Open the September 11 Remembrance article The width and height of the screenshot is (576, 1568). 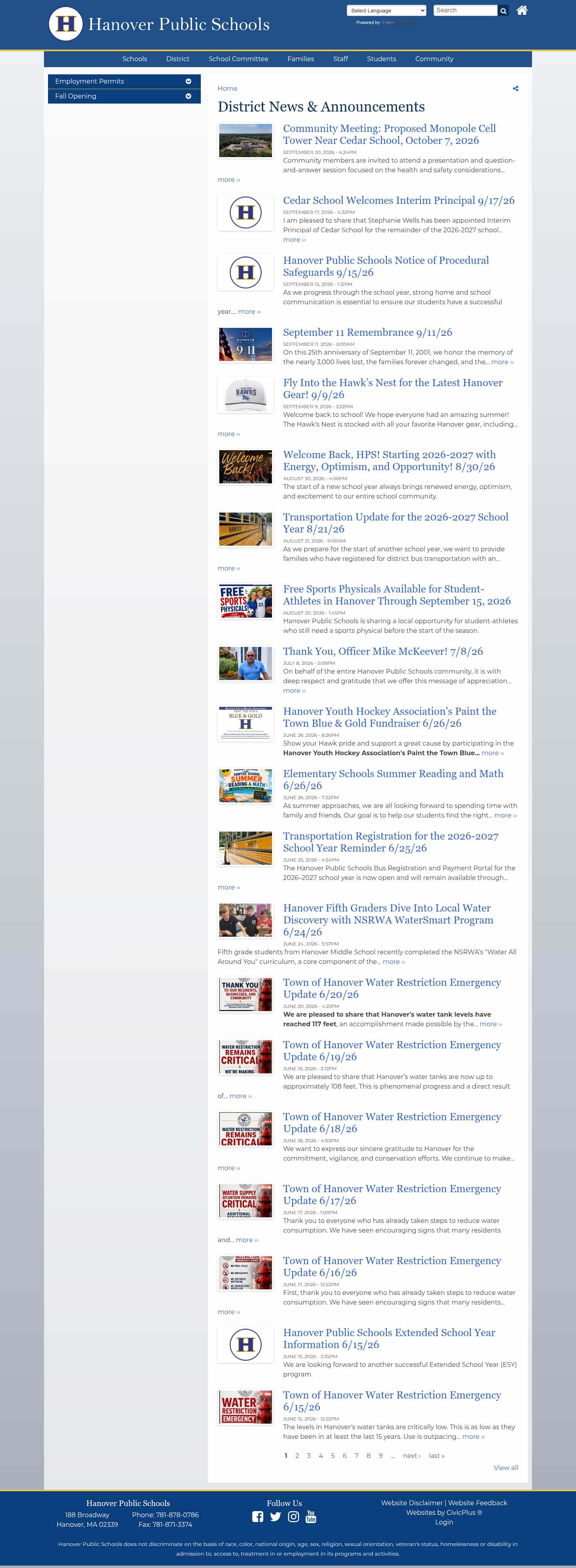368,332
